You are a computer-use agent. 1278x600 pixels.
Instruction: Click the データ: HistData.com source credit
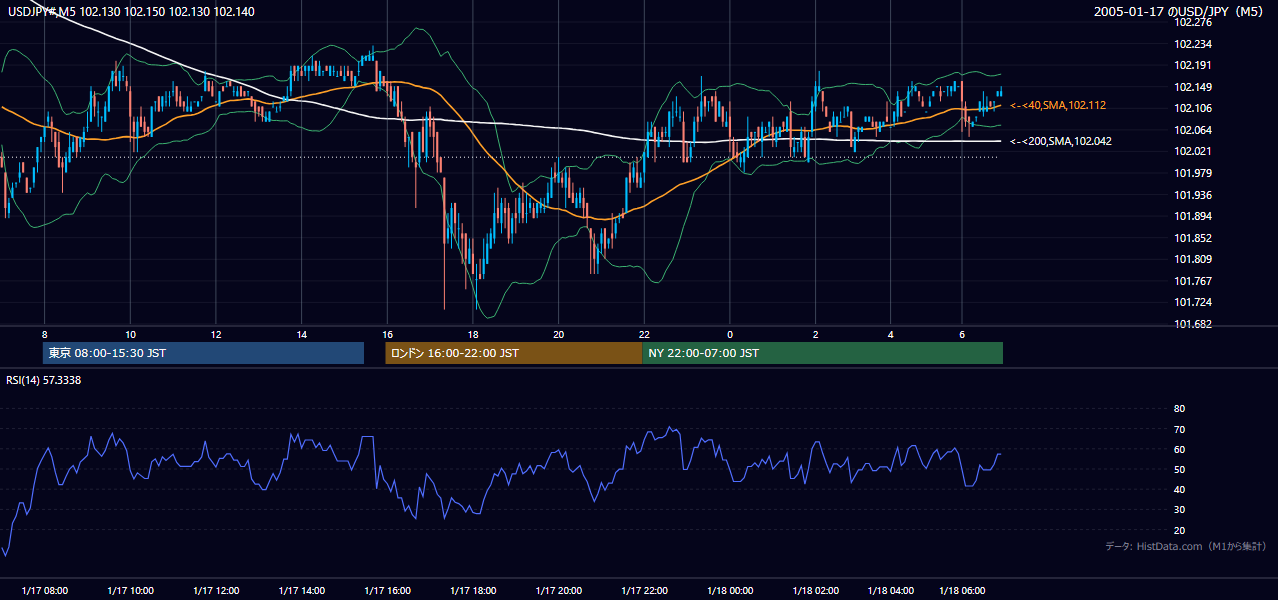[1186, 546]
